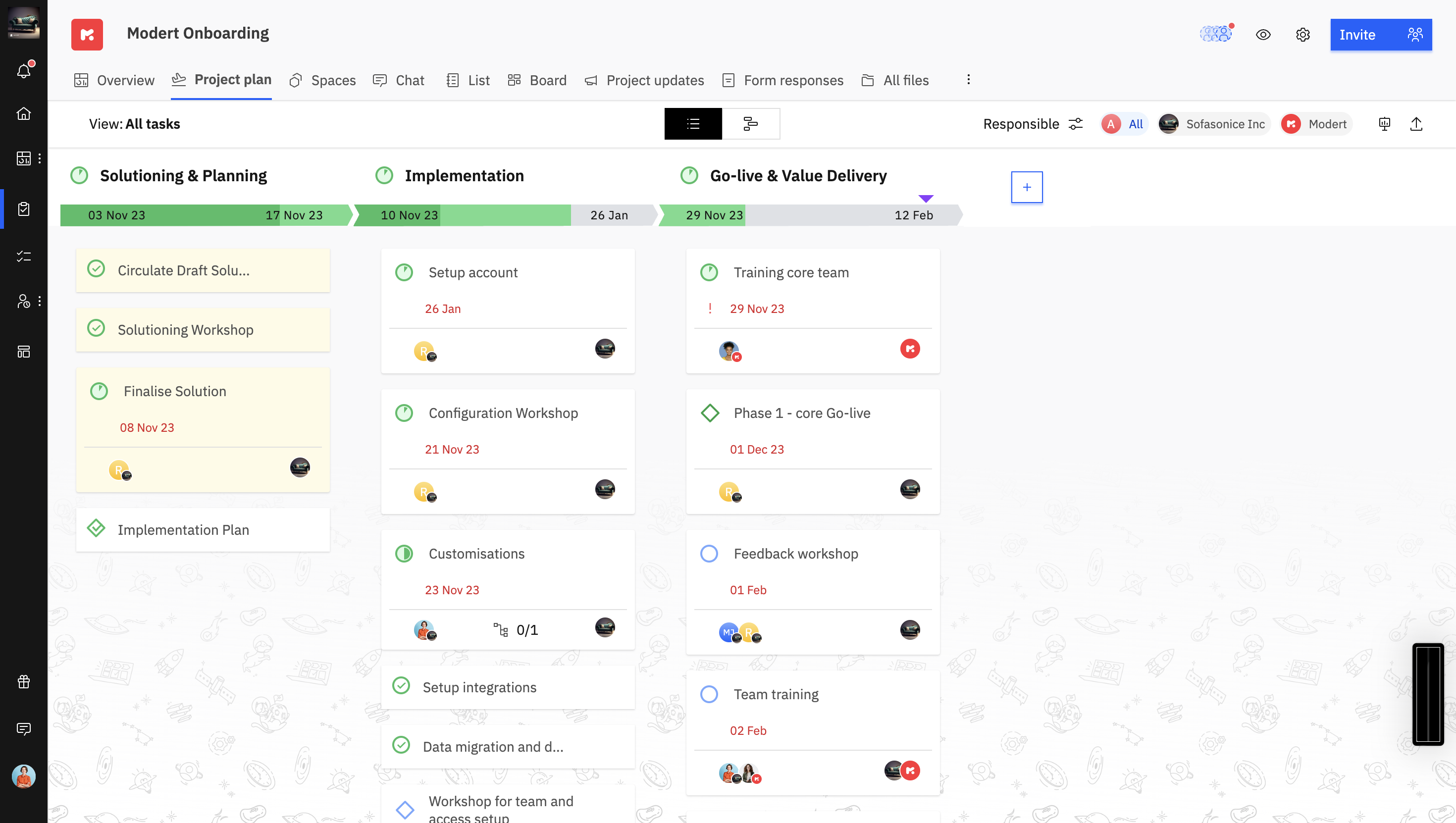Toggle Team training task status circle
Screen dimensions: 1456x823
pyautogui.click(x=709, y=694)
